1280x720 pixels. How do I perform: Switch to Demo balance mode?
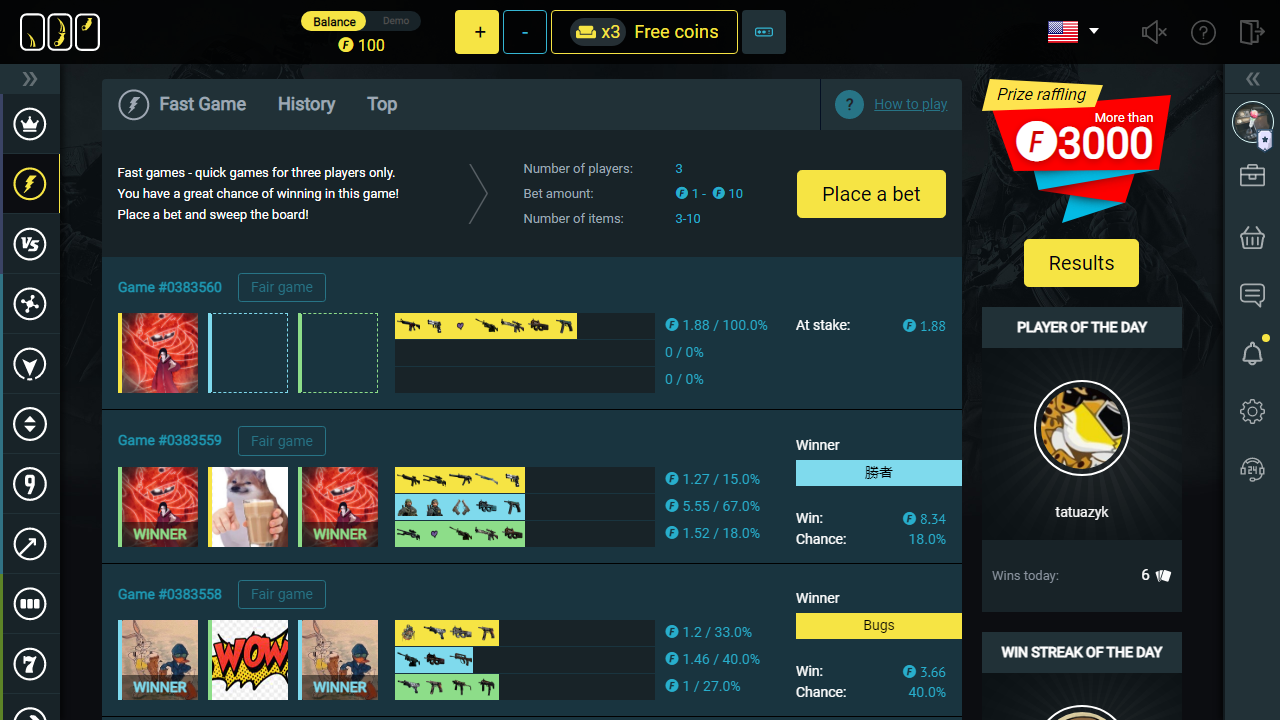tap(396, 21)
